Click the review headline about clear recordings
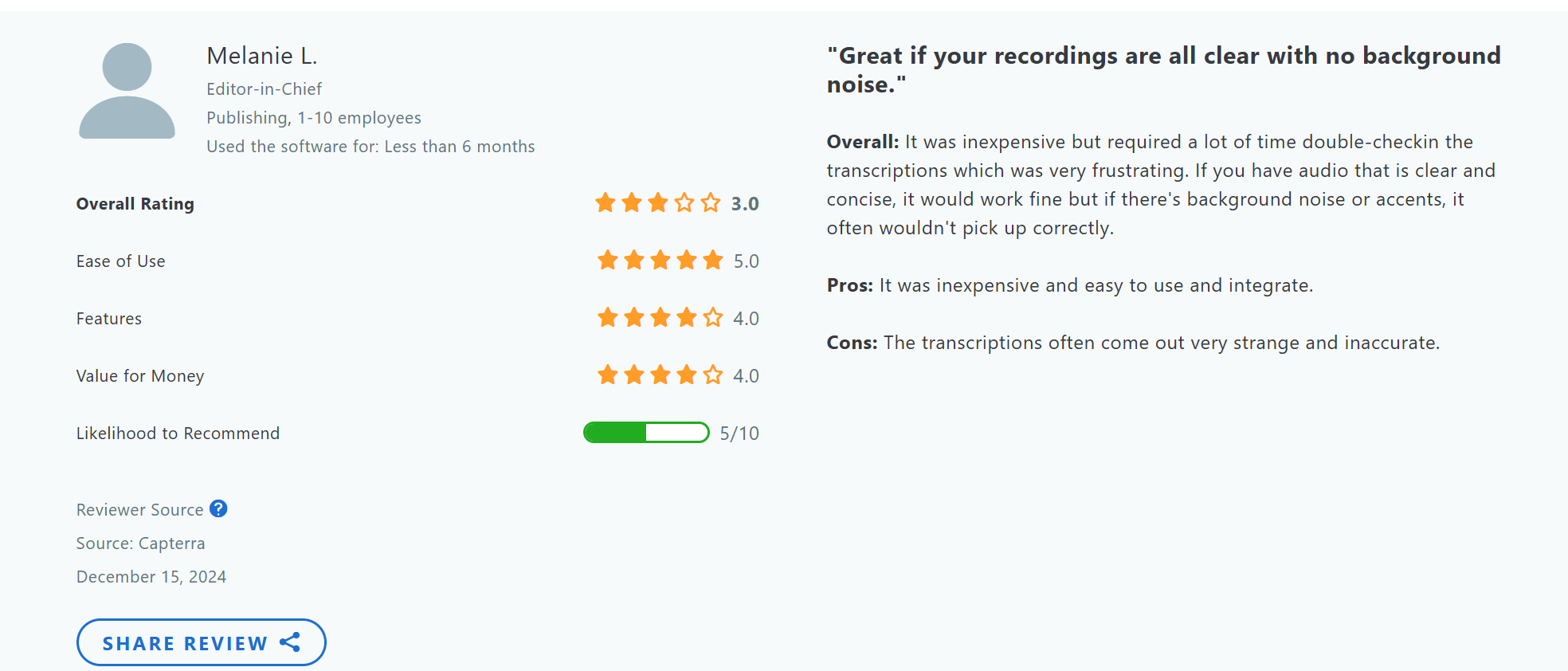This screenshot has height=671, width=1568. click(x=1163, y=69)
